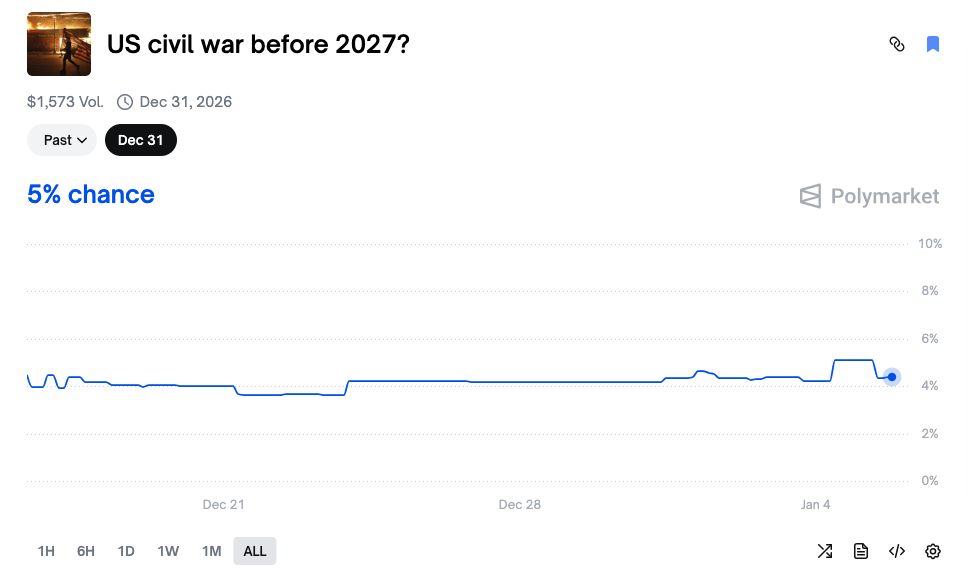Open the document rules icon
The height and width of the screenshot is (584, 968).
point(861,551)
